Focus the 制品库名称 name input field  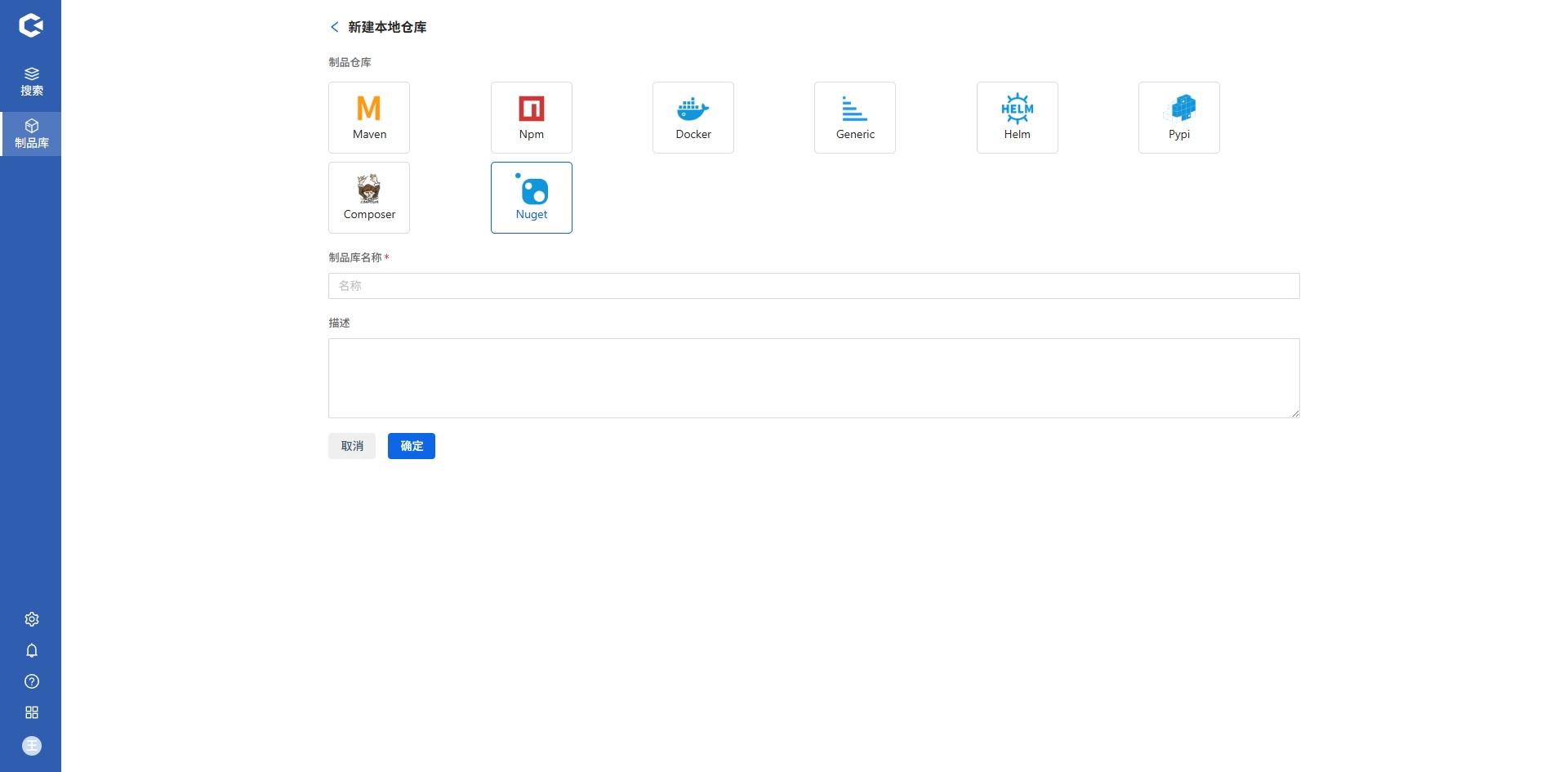point(814,286)
